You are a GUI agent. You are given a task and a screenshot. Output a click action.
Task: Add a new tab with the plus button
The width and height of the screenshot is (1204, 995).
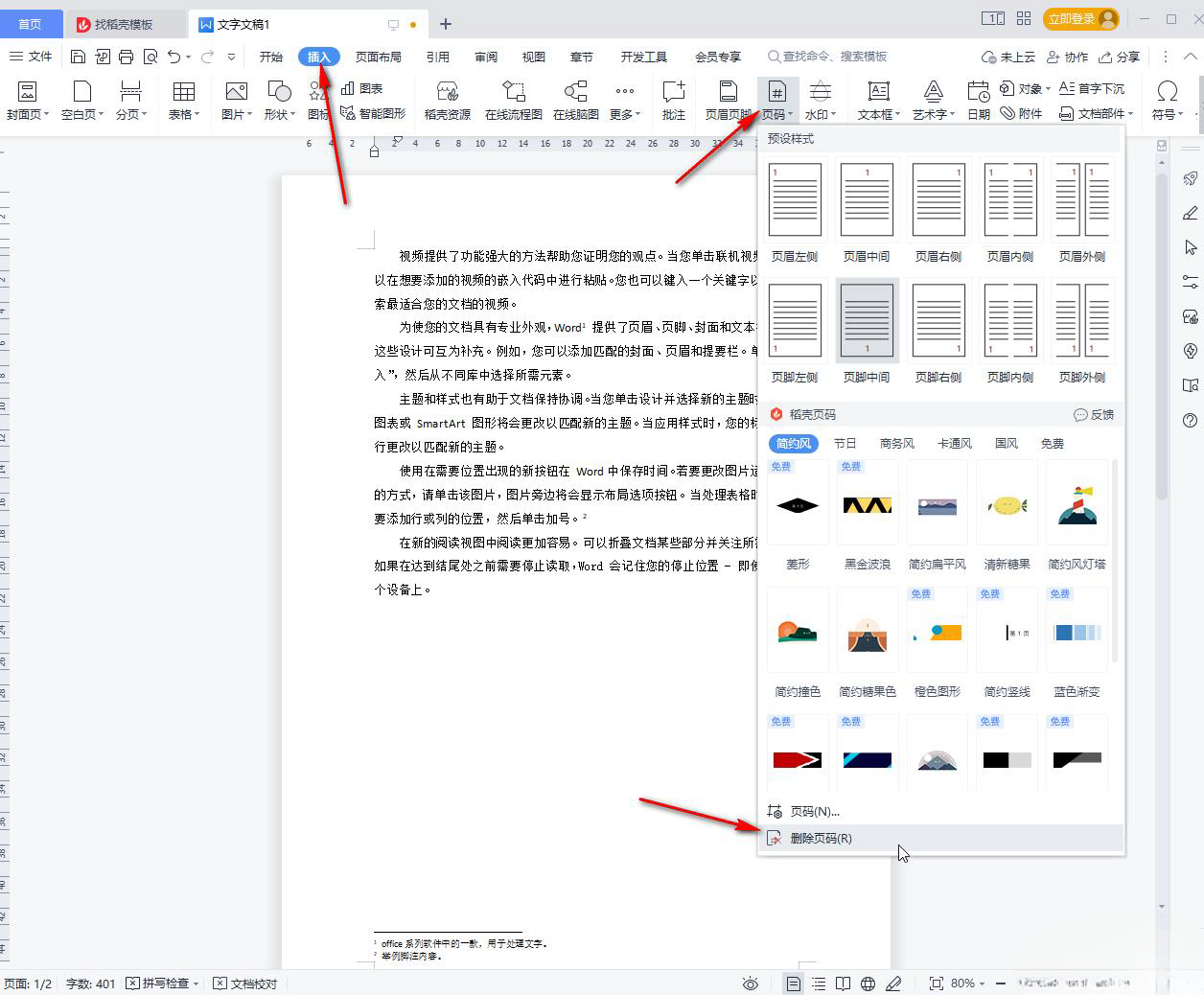pyautogui.click(x=446, y=24)
